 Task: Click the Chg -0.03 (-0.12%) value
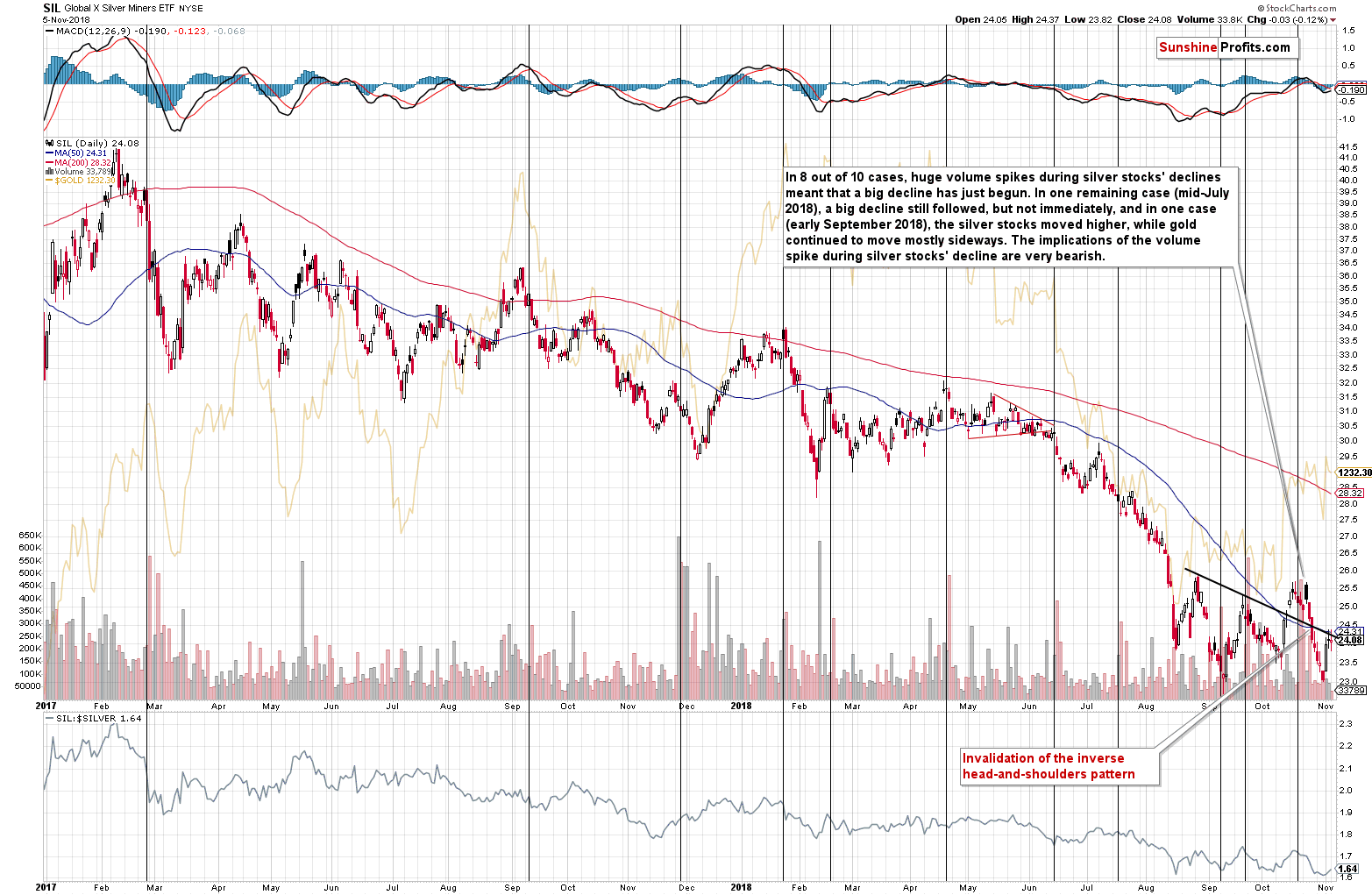[x=1287, y=19]
